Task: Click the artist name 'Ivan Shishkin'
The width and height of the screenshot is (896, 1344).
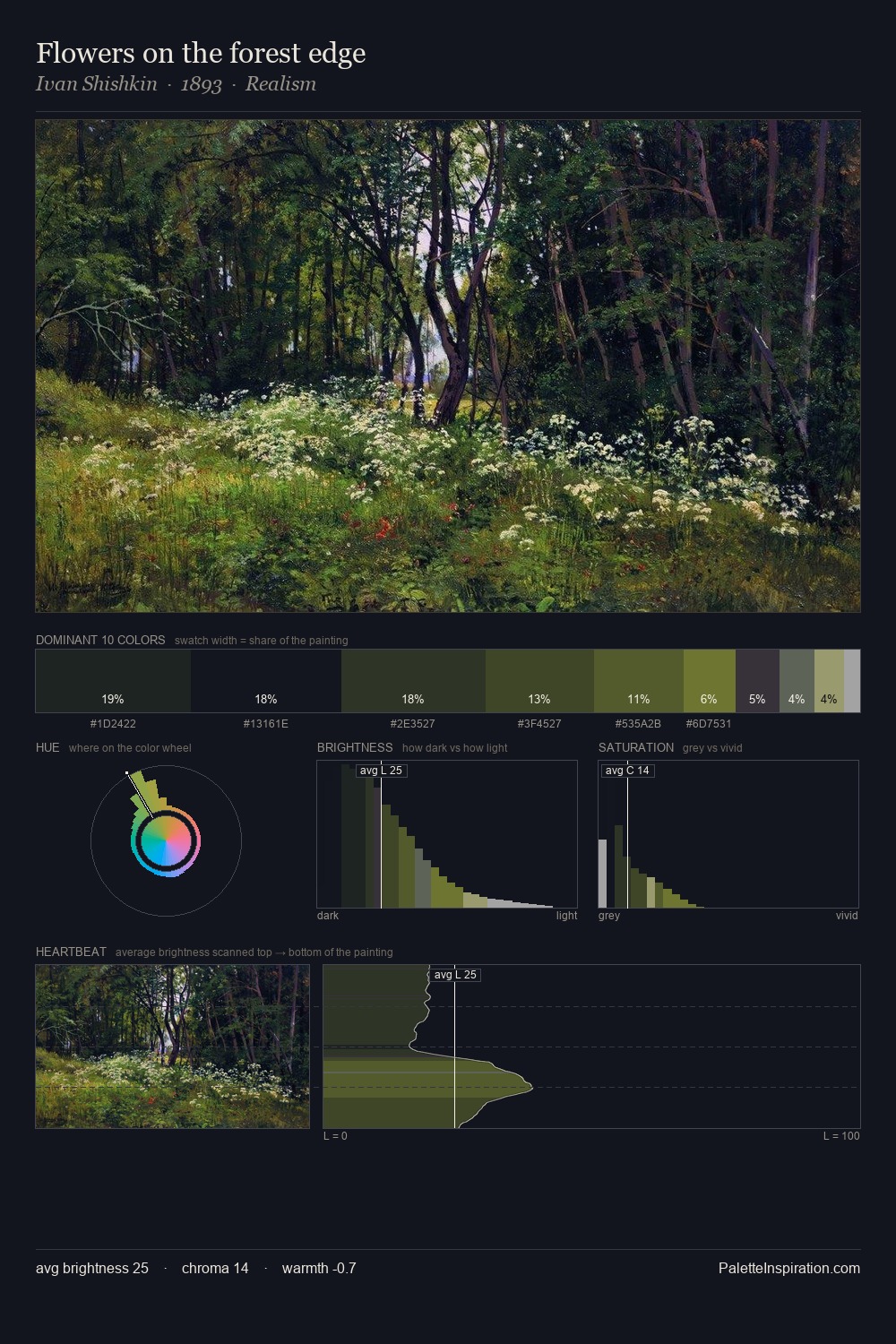Action: pyautogui.click(x=96, y=84)
